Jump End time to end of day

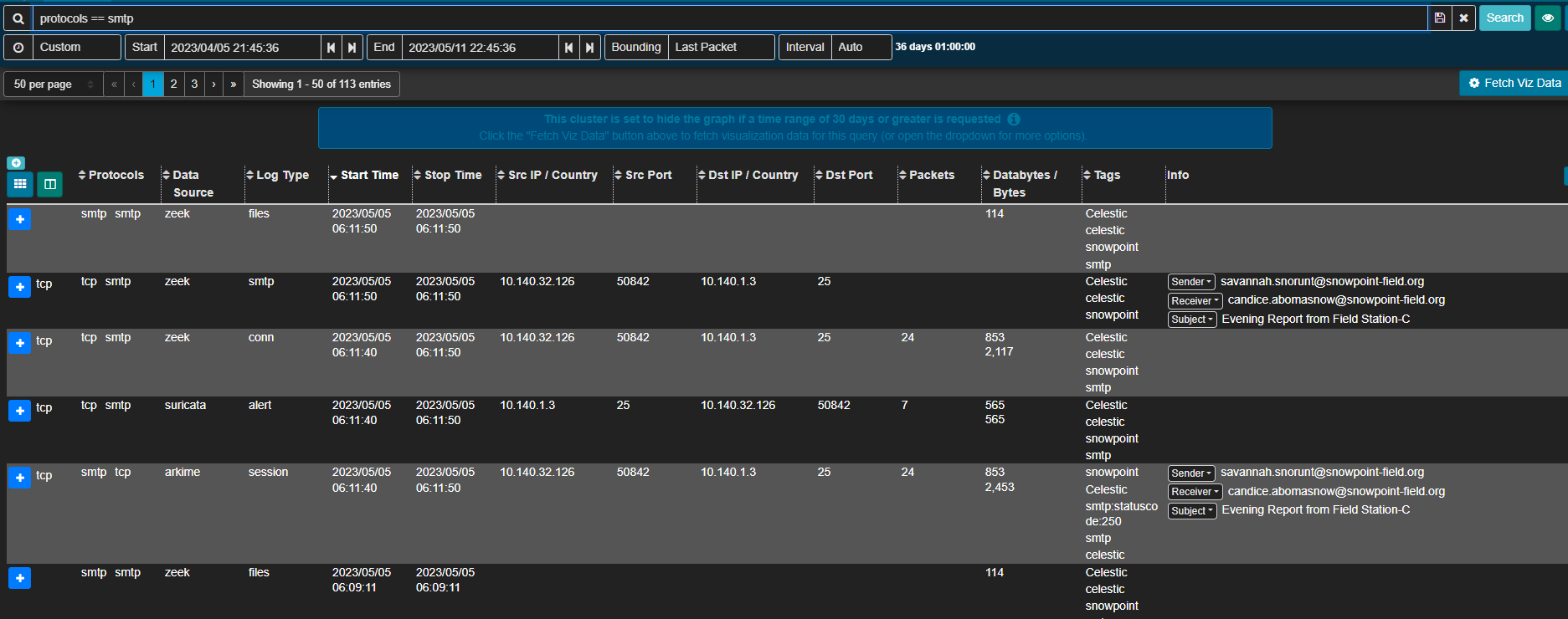pos(590,48)
